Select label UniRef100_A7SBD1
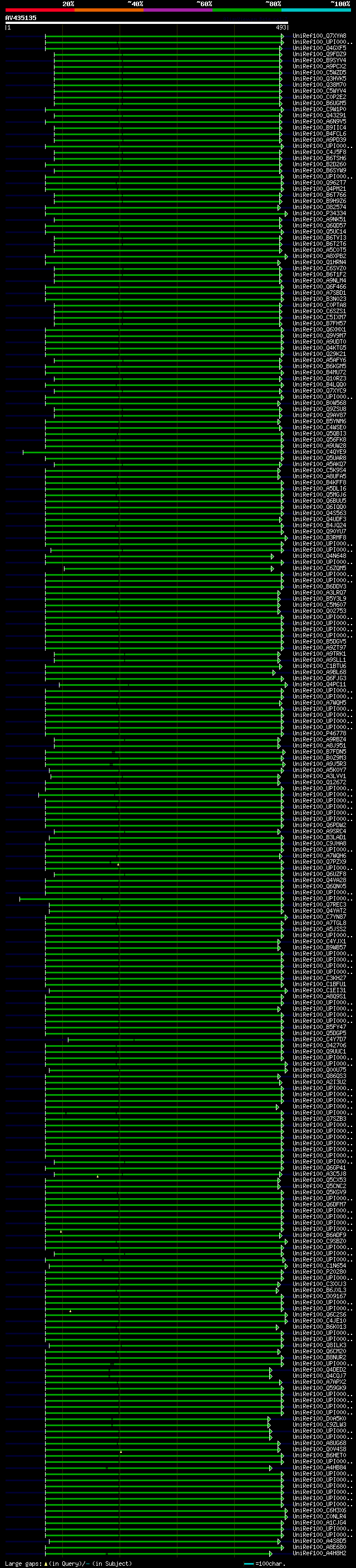 (319, 293)
